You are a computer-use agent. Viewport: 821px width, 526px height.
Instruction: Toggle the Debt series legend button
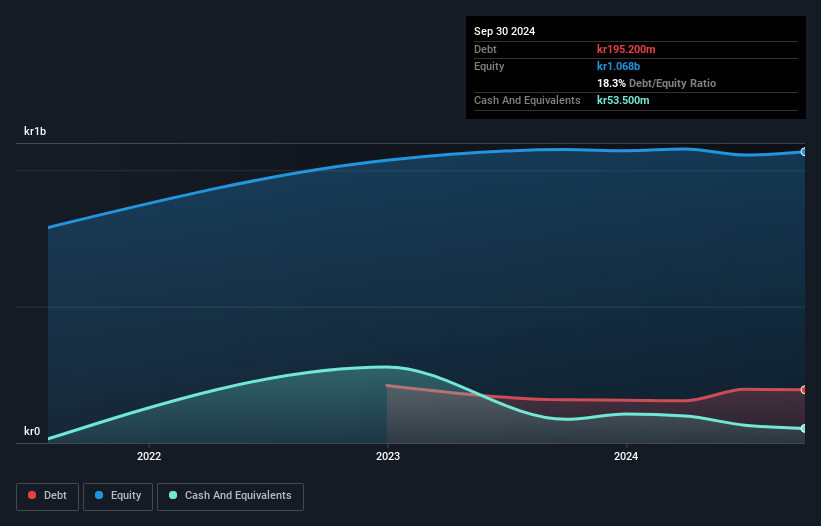(x=47, y=496)
